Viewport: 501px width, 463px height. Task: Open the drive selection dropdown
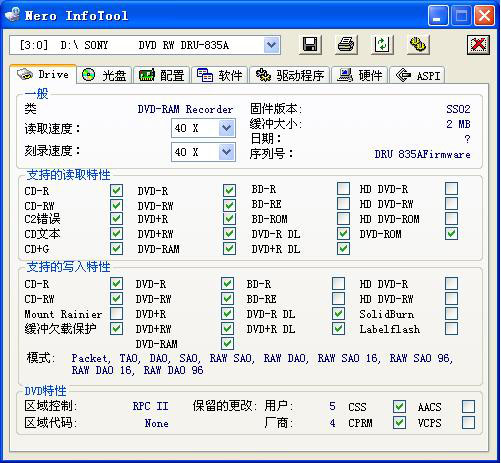click(x=272, y=45)
